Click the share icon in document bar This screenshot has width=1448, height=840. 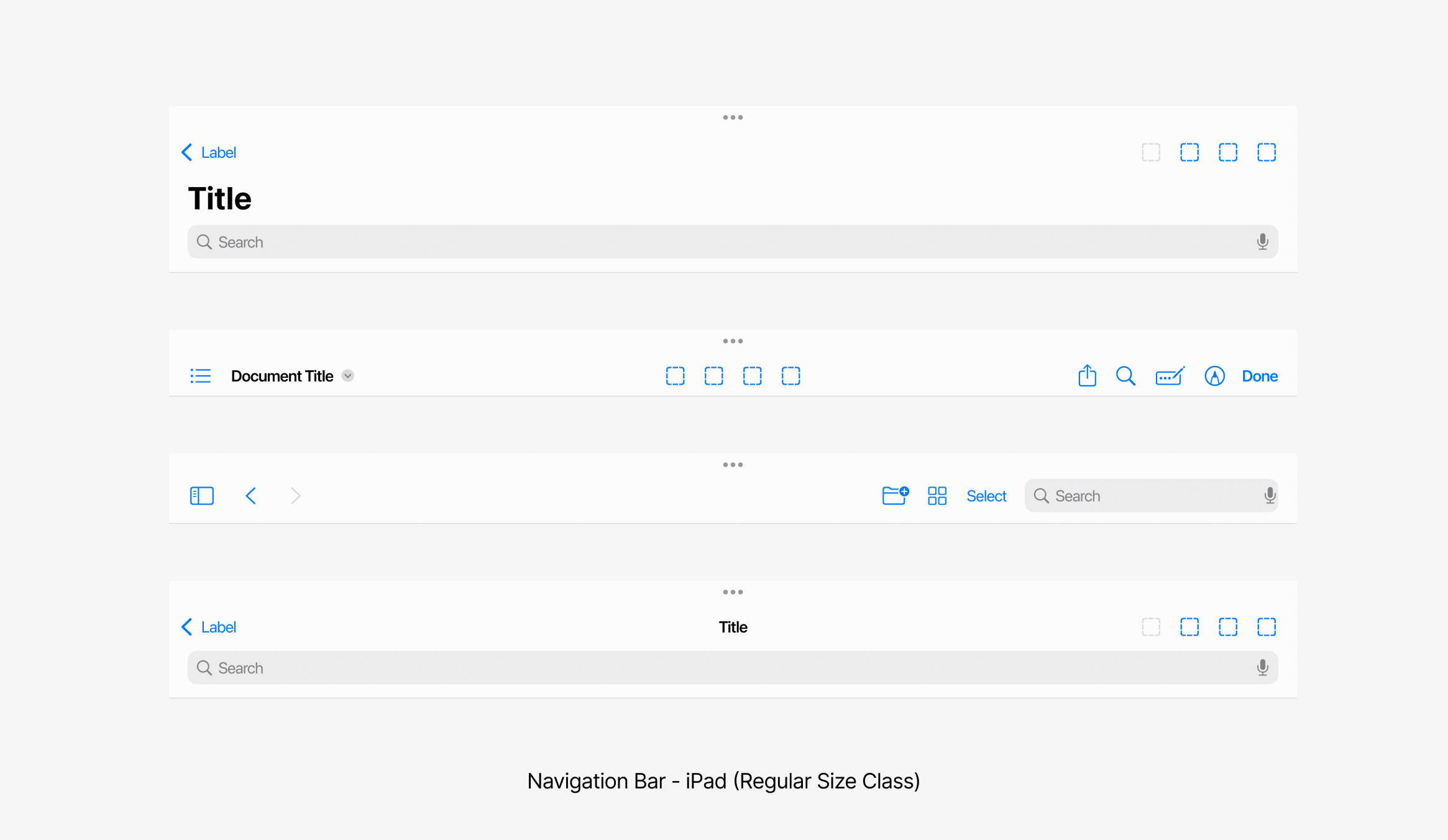pyautogui.click(x=1087, y=376)
